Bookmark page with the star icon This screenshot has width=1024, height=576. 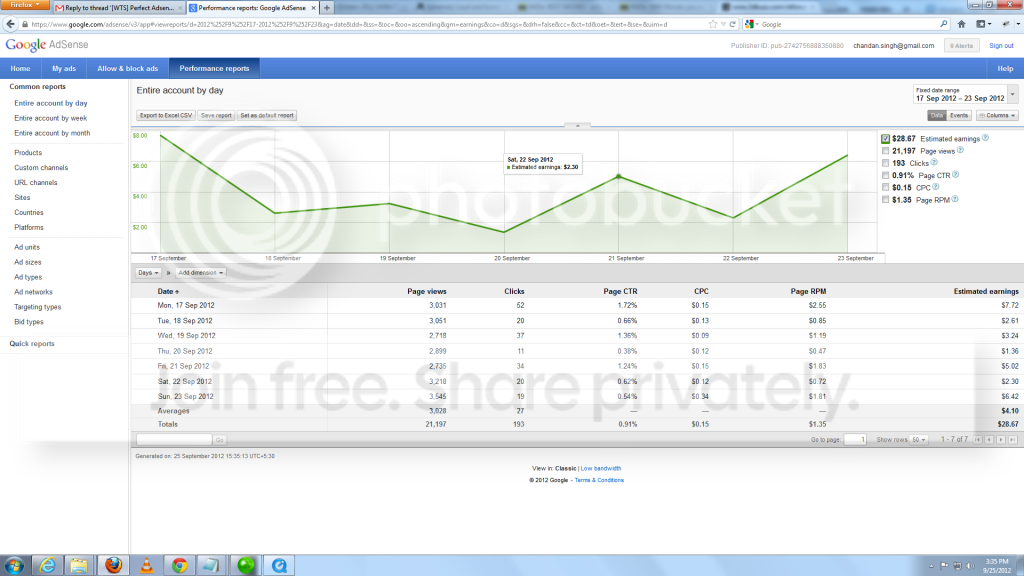click(x=712, y=24)
